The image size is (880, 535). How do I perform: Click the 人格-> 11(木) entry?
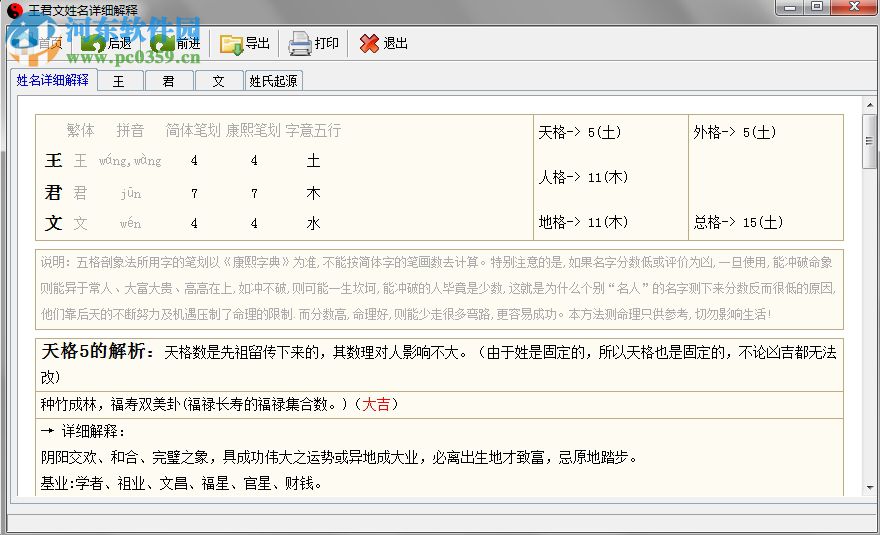click(x=583, y=177)
